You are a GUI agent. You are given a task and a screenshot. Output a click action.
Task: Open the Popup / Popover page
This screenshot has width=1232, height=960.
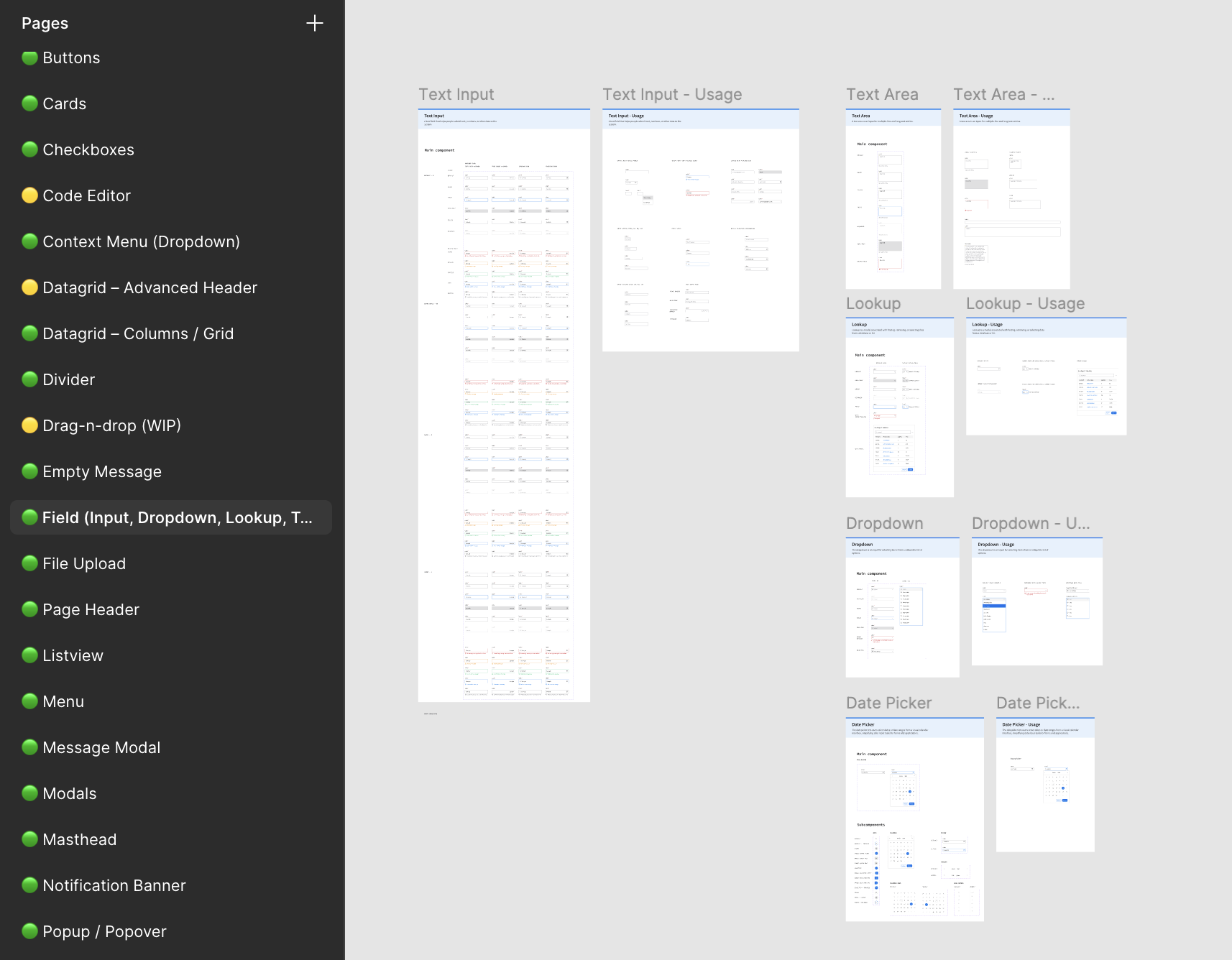[104, 931]
